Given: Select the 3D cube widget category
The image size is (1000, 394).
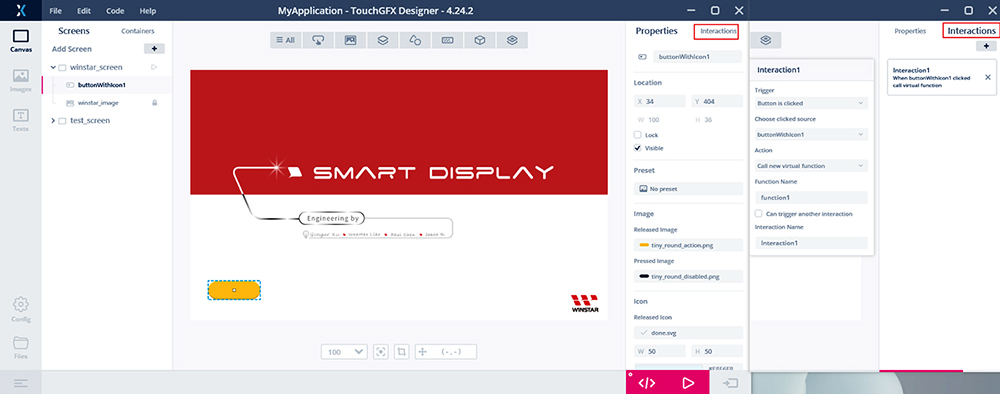Looking at the screenshot, I should coord(480,40).
